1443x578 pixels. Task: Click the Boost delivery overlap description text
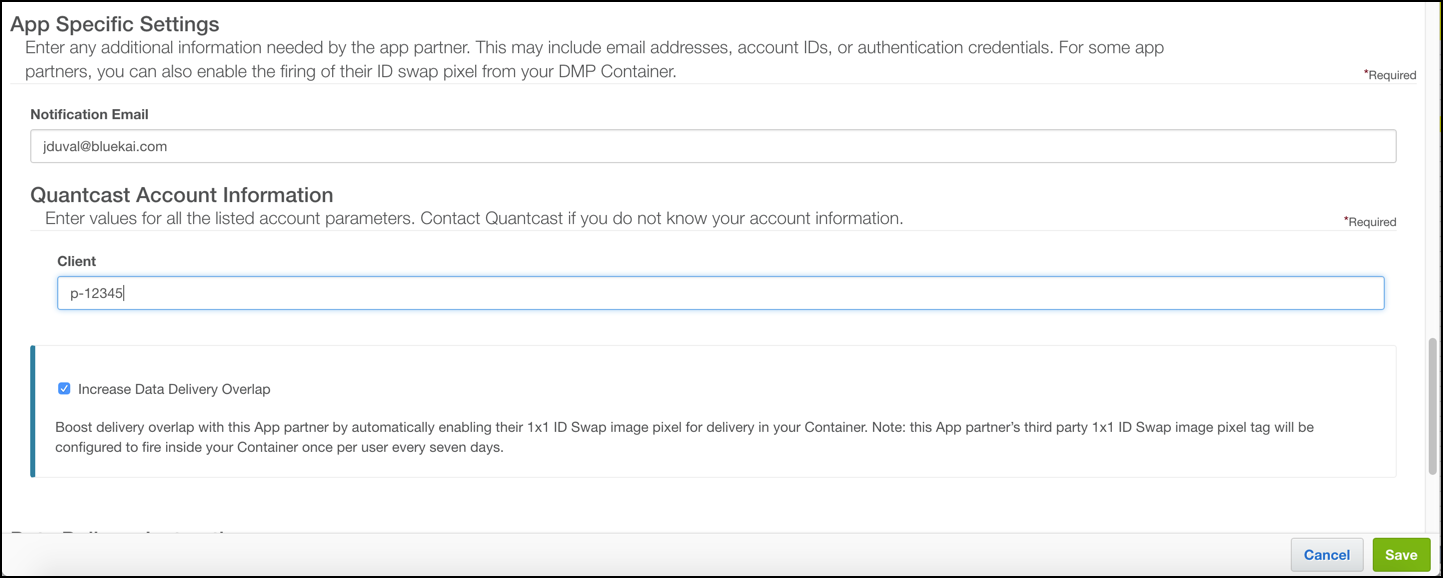(684, 437)
